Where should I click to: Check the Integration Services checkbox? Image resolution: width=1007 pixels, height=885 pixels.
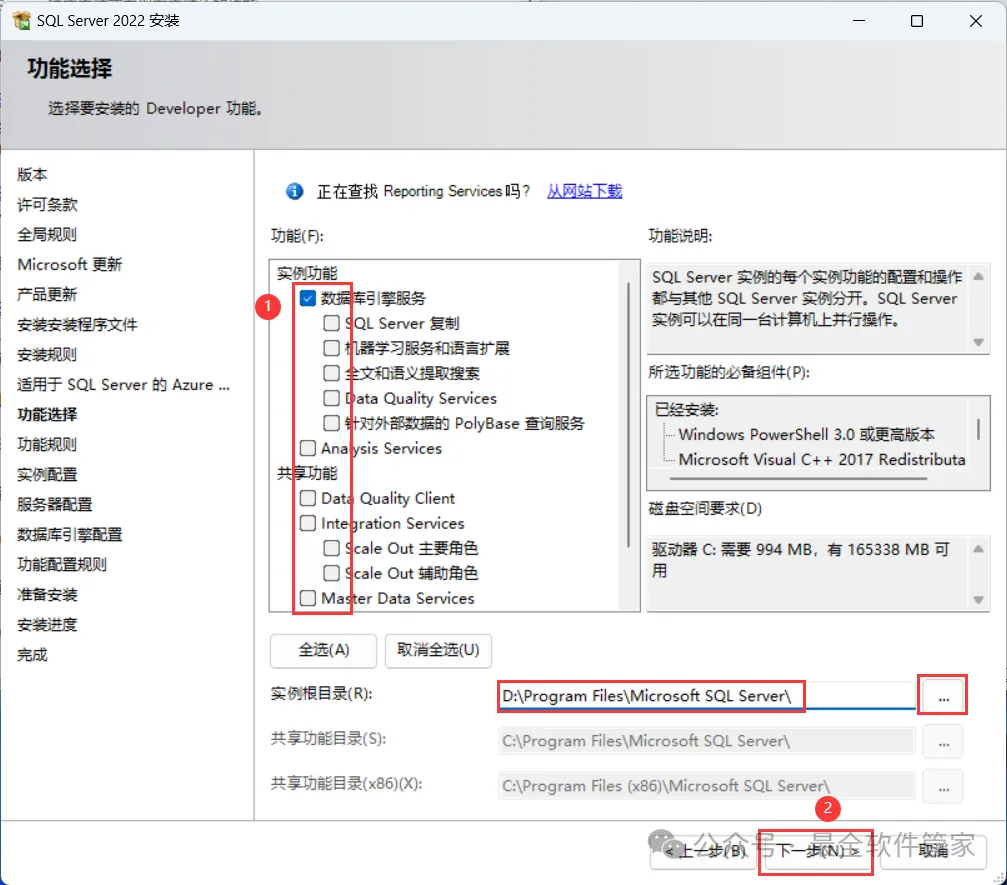pos(308,523)
